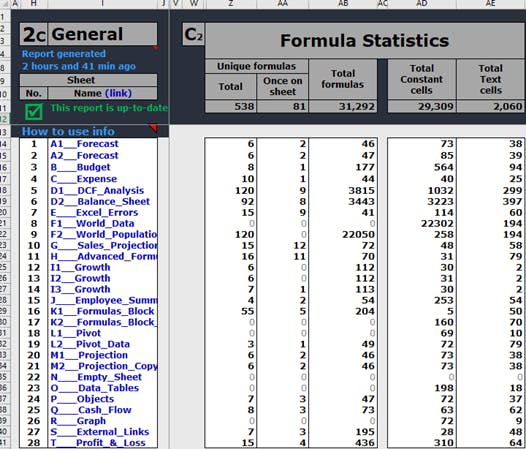Image resolution: width=526 pixels, height=449 pixels.
Task: Open the F2__World_Population sheet link
Action: [x=104, y=234]
